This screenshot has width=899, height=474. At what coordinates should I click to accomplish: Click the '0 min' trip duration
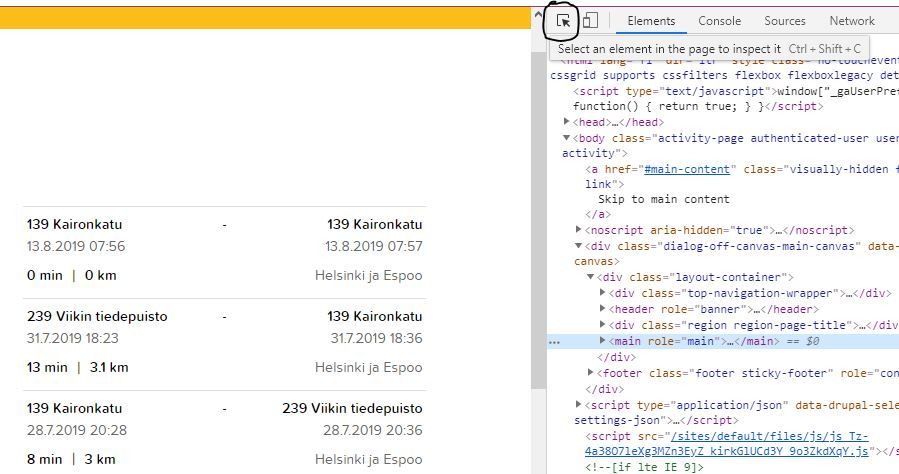45,275
